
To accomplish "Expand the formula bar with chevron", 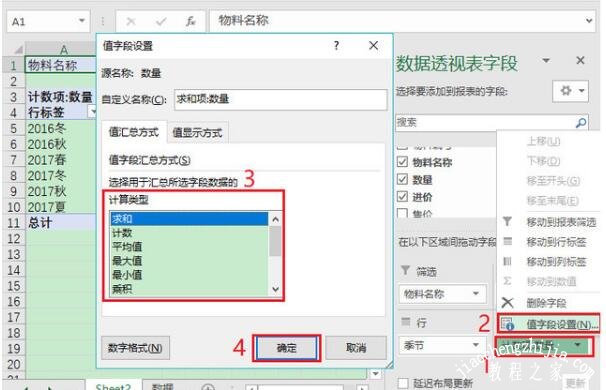I will 589,20.
